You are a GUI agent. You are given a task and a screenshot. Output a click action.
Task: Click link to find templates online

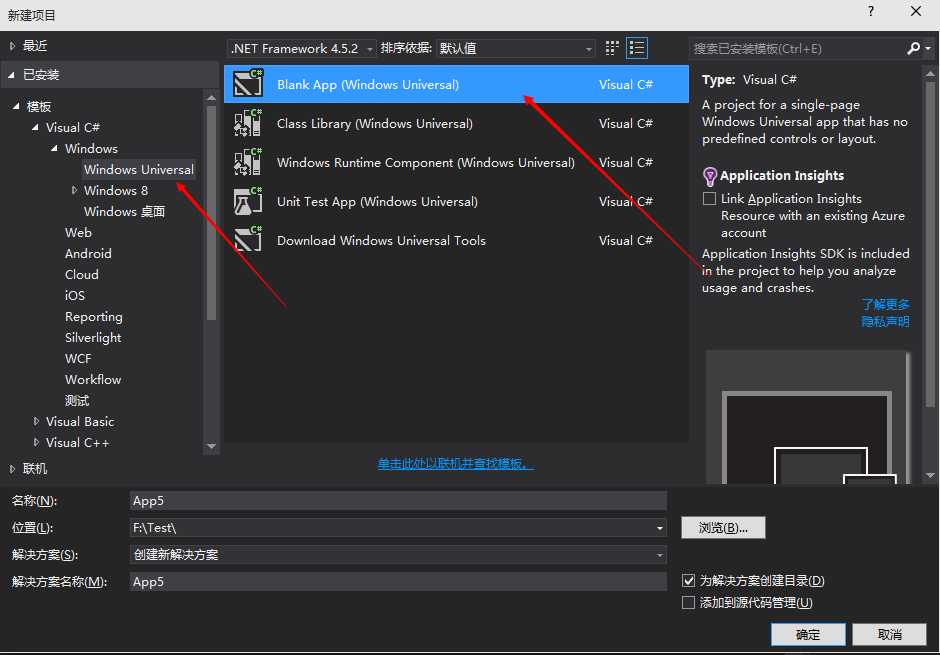coord(456,464)
